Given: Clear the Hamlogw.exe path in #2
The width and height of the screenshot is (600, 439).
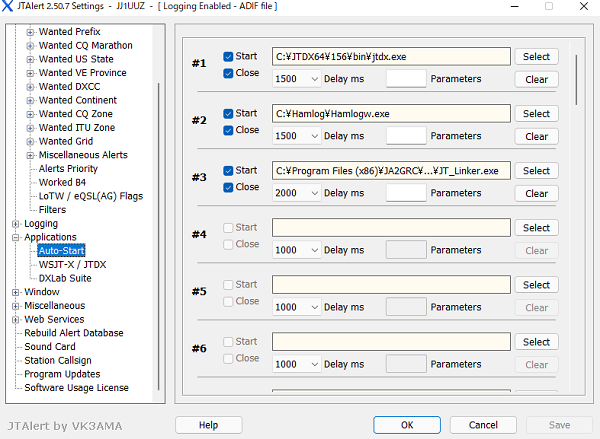Looking at the screenshot, I should point(536,136).
